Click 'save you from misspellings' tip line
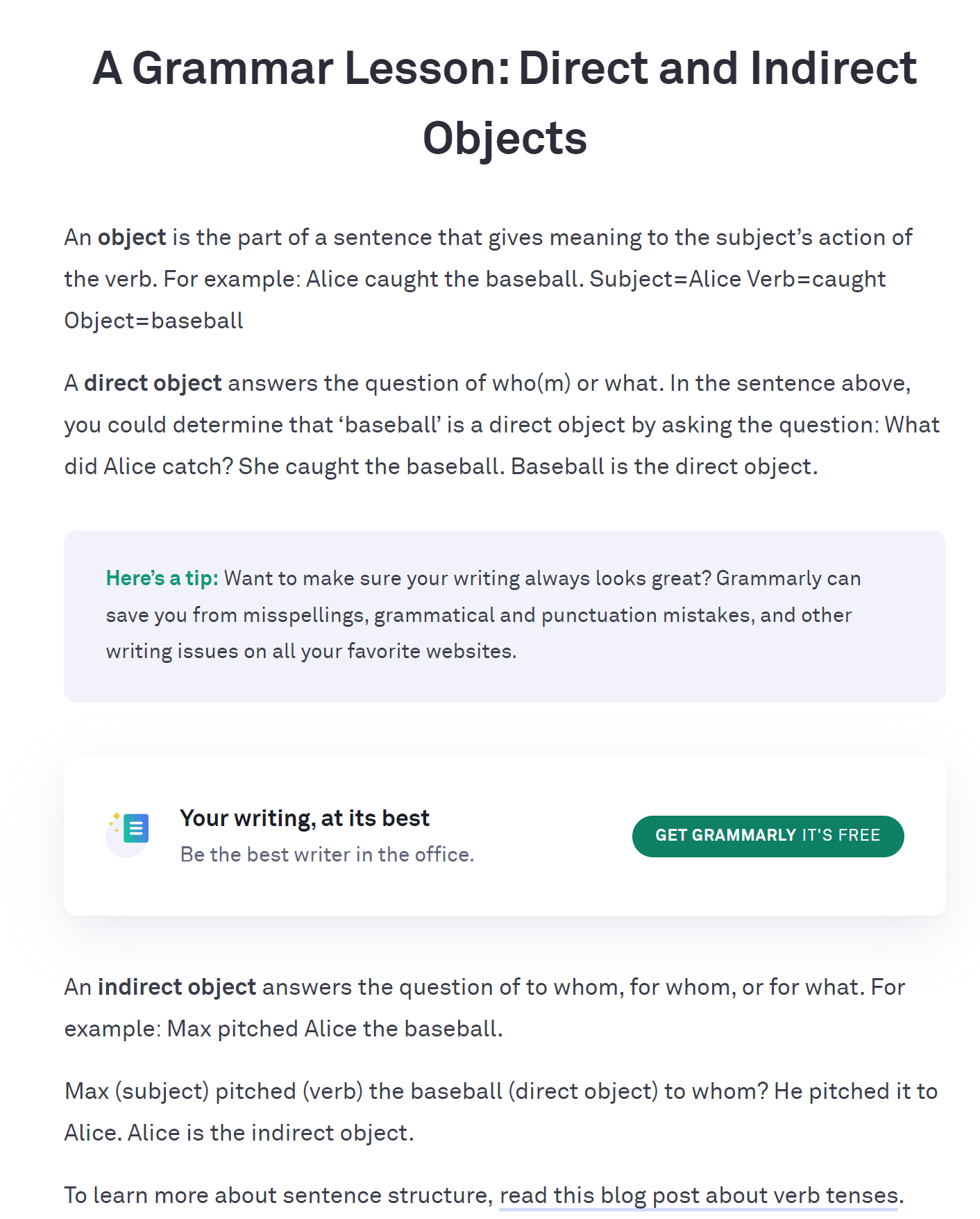 [236, 615]
